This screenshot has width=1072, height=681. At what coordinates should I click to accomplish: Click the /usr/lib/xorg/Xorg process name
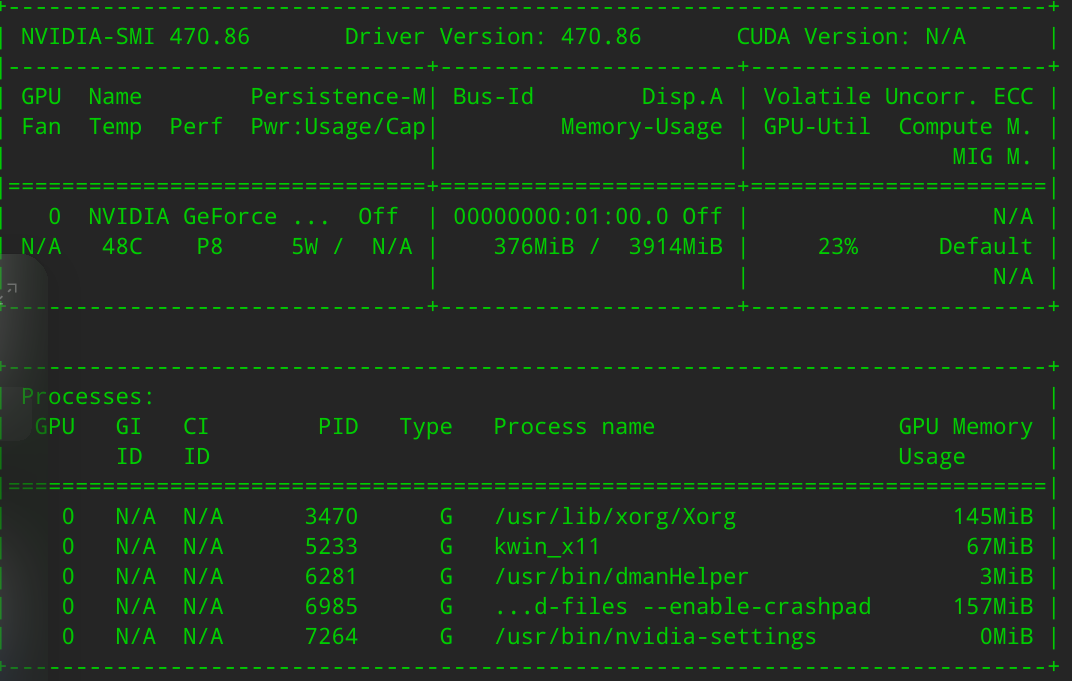pos(615,517)
